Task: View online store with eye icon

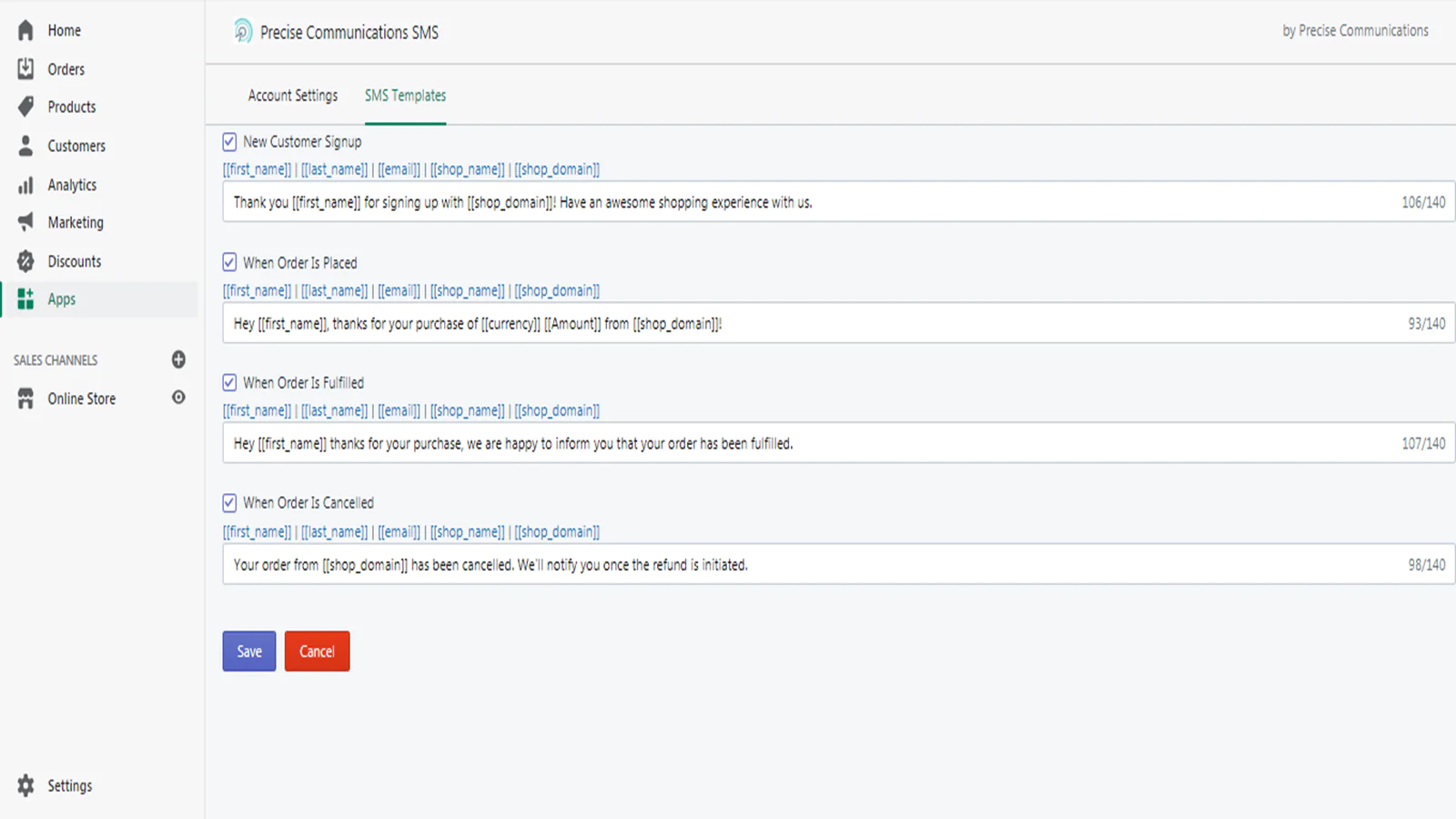Action: pos(178,398)
